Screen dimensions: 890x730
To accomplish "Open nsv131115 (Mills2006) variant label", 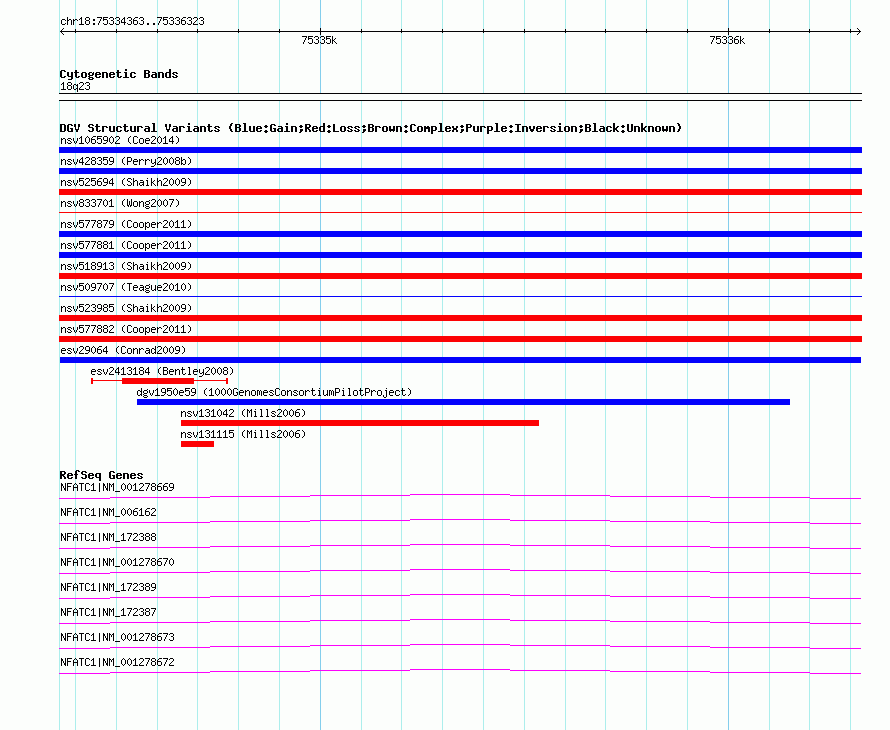I will click(x=243, y=434).
